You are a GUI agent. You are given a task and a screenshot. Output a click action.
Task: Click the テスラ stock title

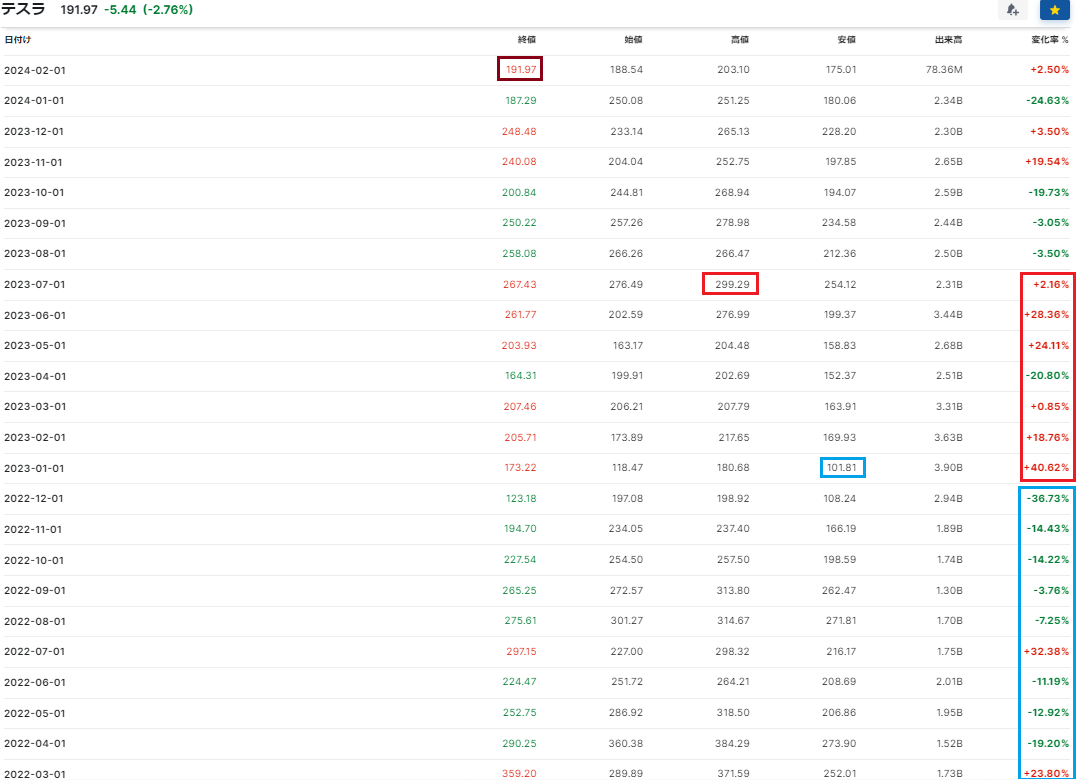click(24, 10)
